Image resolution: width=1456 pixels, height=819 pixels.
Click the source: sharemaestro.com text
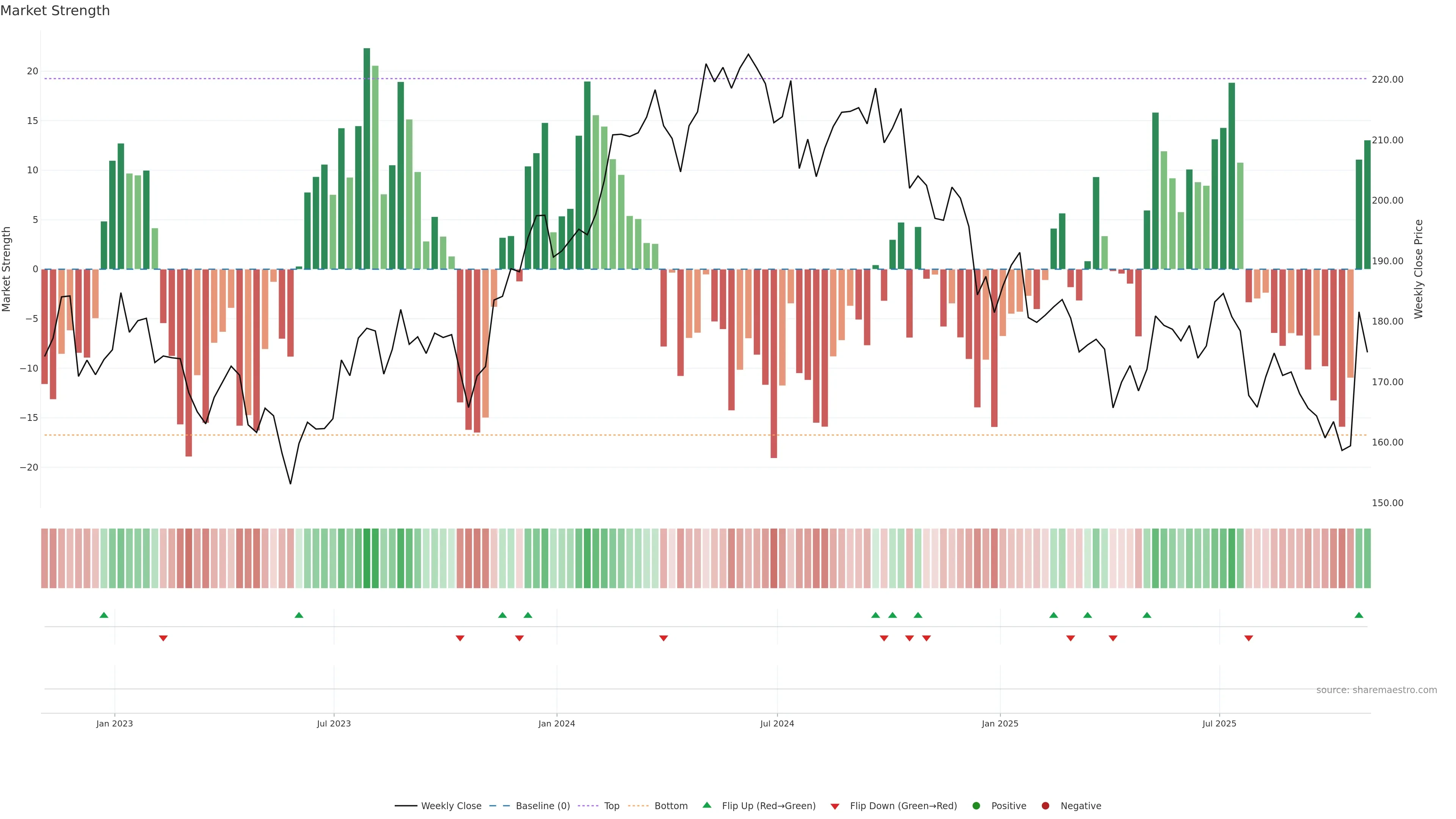[1376, 690]
